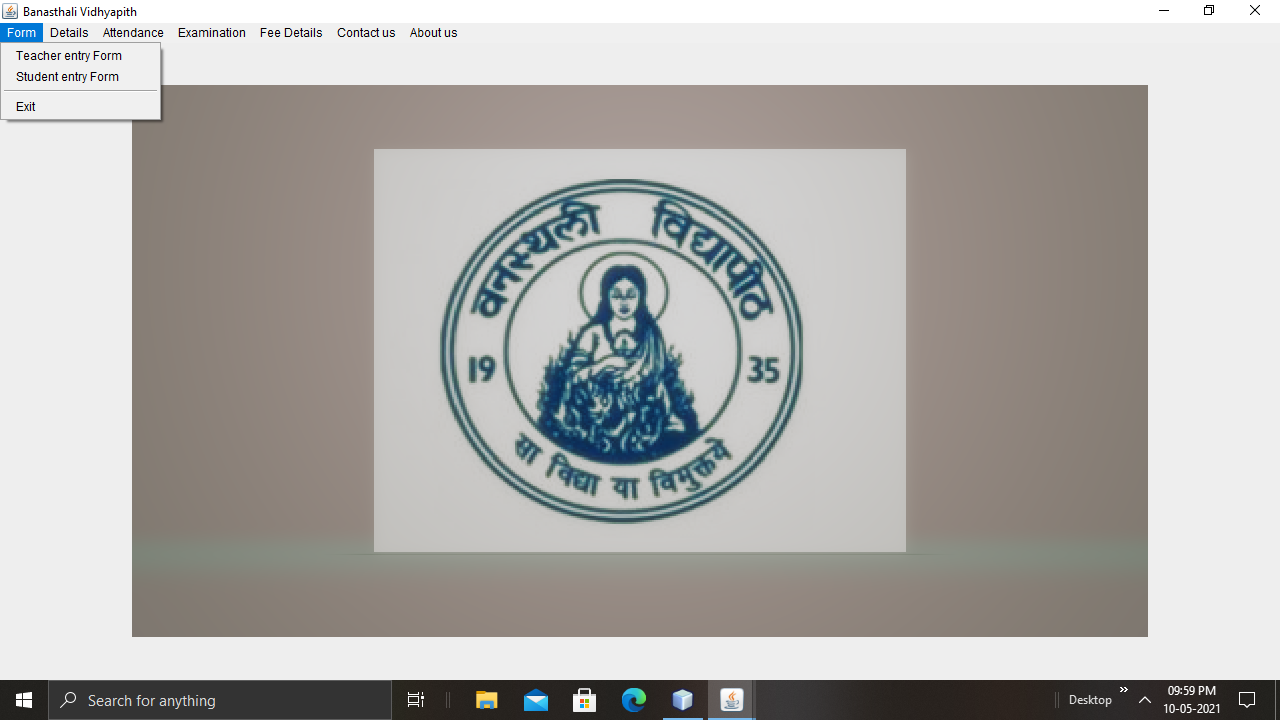Screen dimensions: 1280x720
Task: Open the Mail app from the taskbar
Action: click(x=536, y=700)
